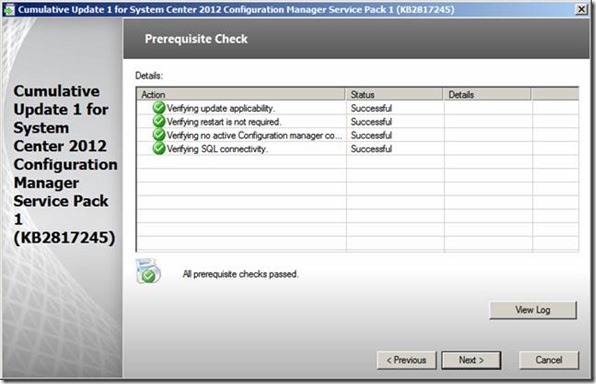
Task: Click the Next button
Action: pos(471,360)
